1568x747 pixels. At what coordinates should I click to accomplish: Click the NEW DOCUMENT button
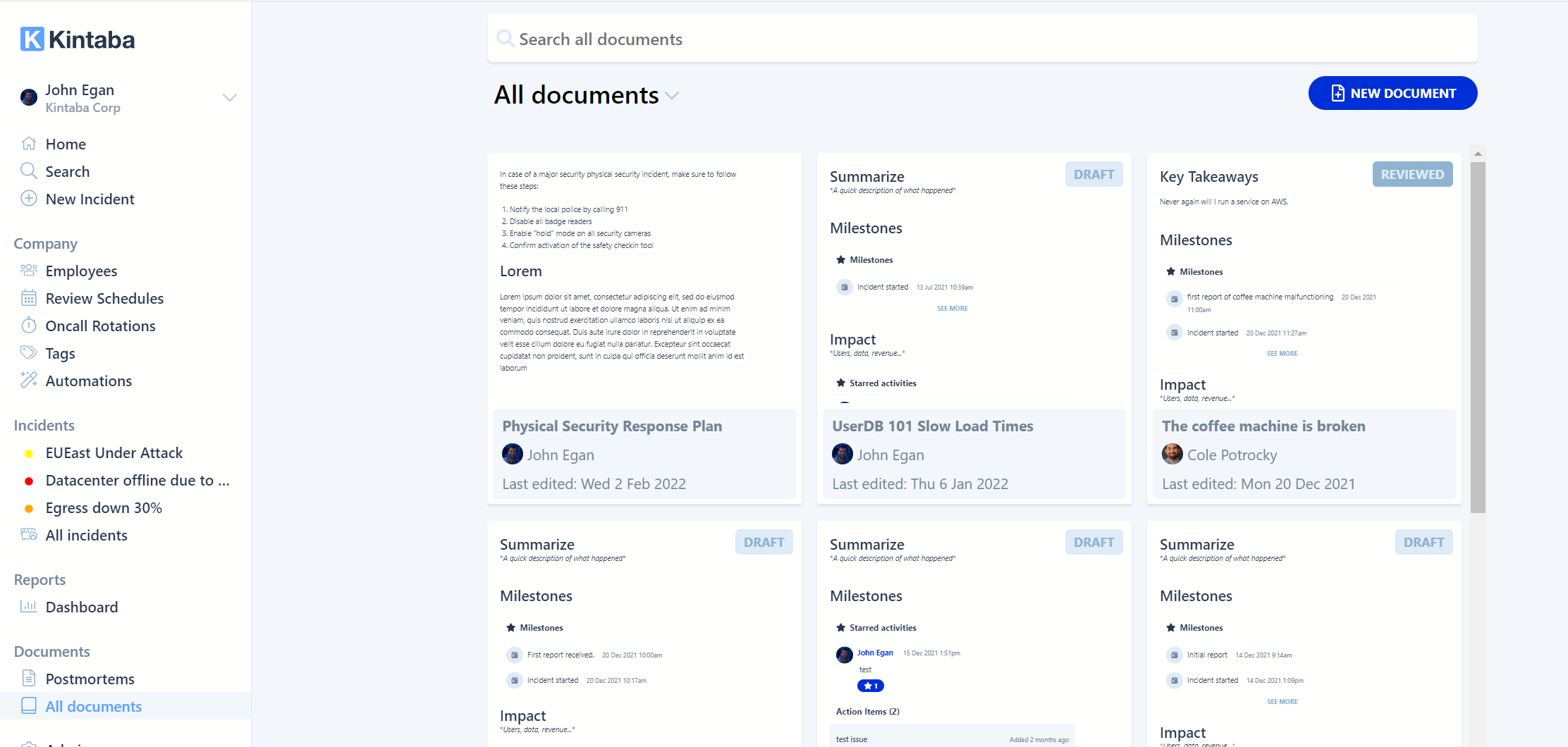tap(1392, 93)
